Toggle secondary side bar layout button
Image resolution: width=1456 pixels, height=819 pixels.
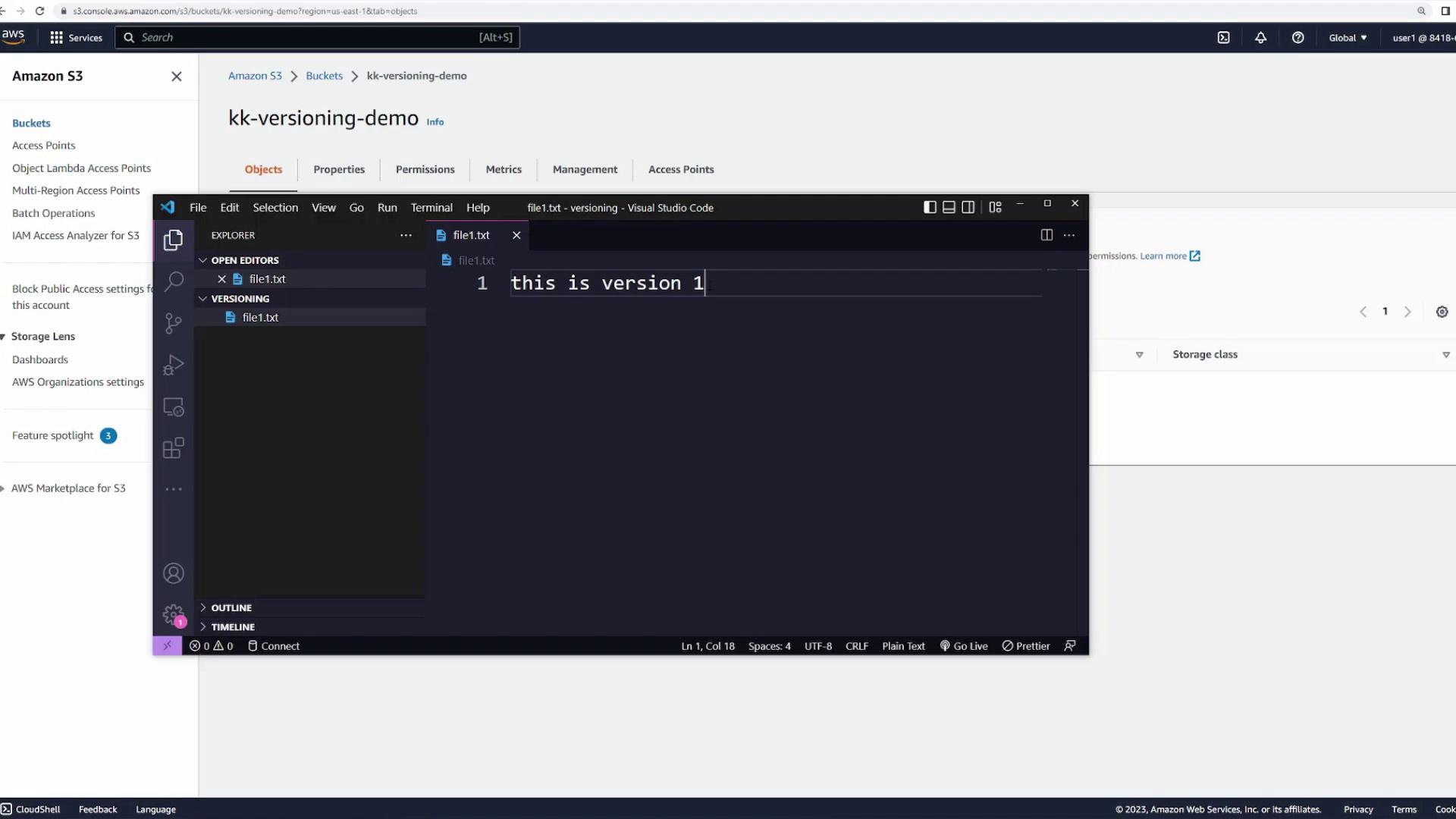tap(968, 207)
